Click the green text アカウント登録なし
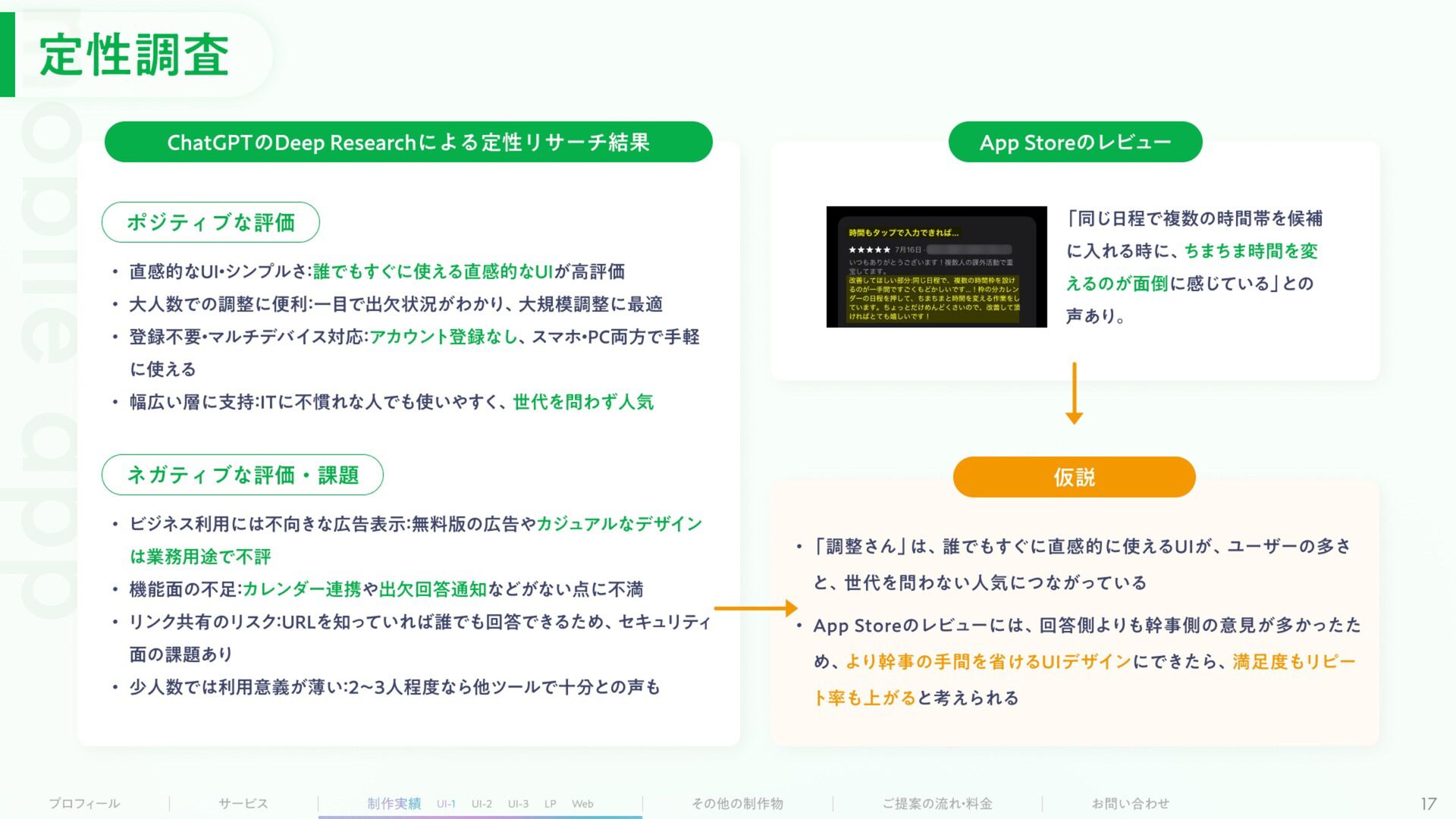1456x819 pixels. pos(444,337)
